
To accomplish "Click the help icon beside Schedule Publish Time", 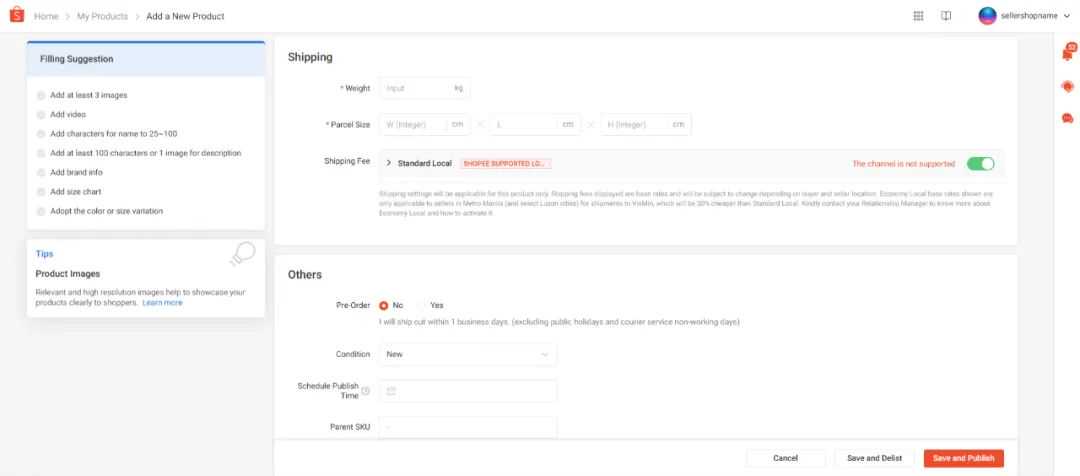I will (x=366, y=390).
